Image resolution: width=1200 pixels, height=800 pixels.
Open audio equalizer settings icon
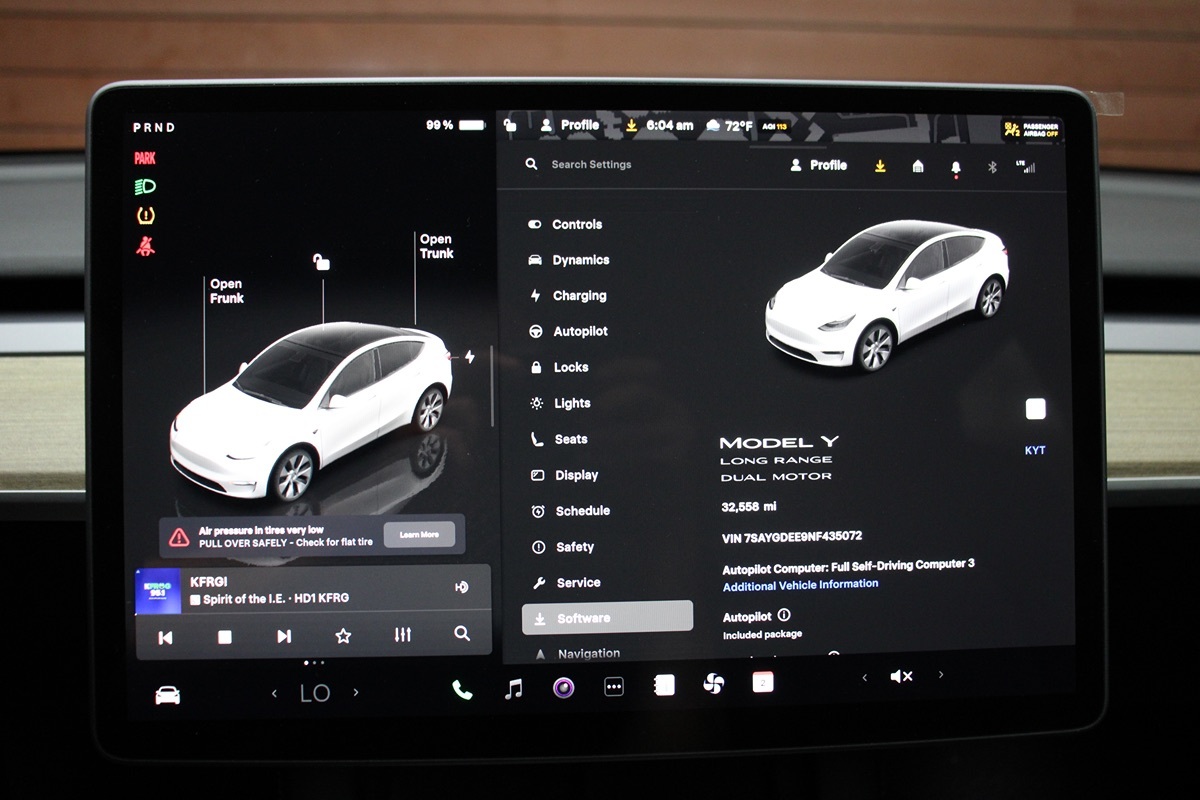pyautogui.click(x=403, y=635)
